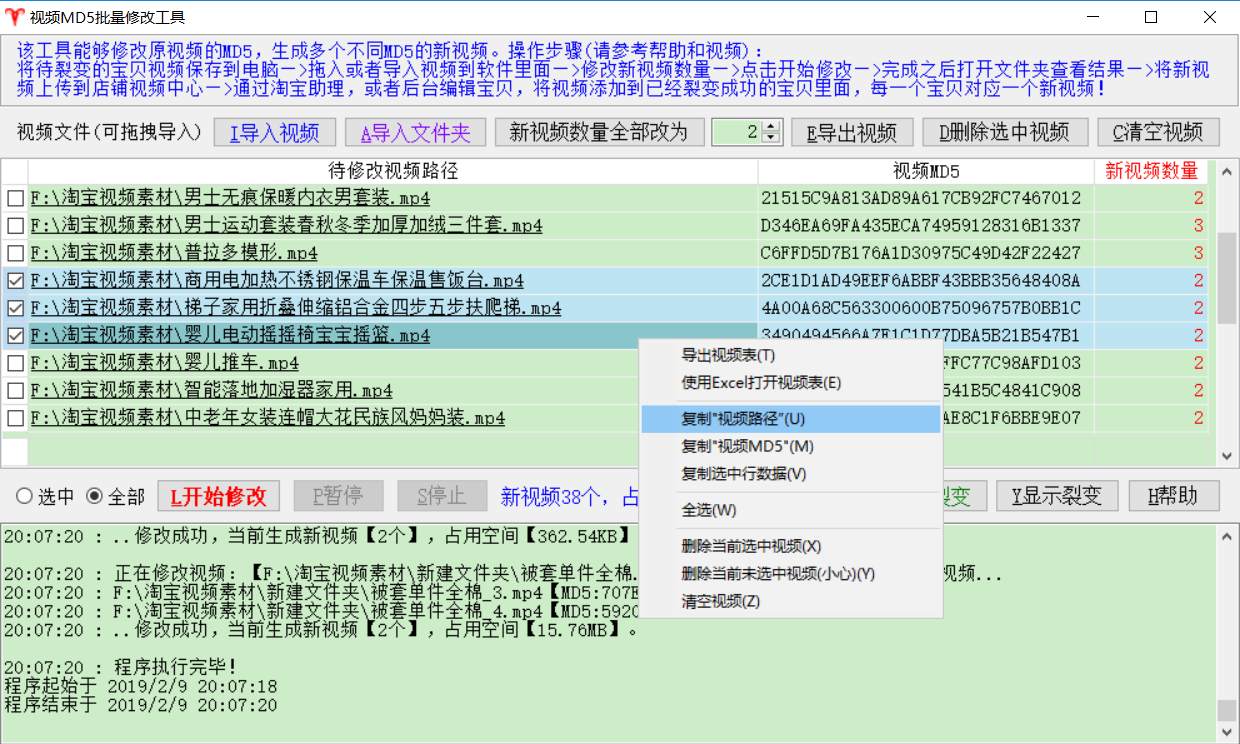
Task: Click the 新视频数量 column header
Action: pyautogui.click(x=1150, y=171)
